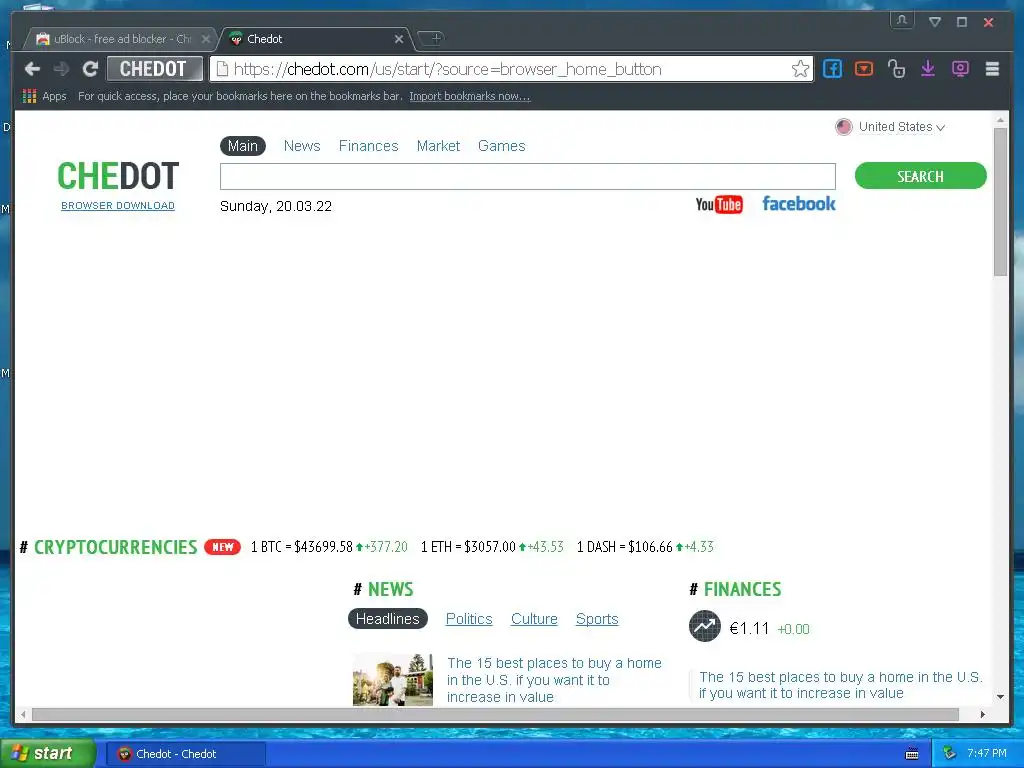Click the downward triangle title bar icon

935,22
